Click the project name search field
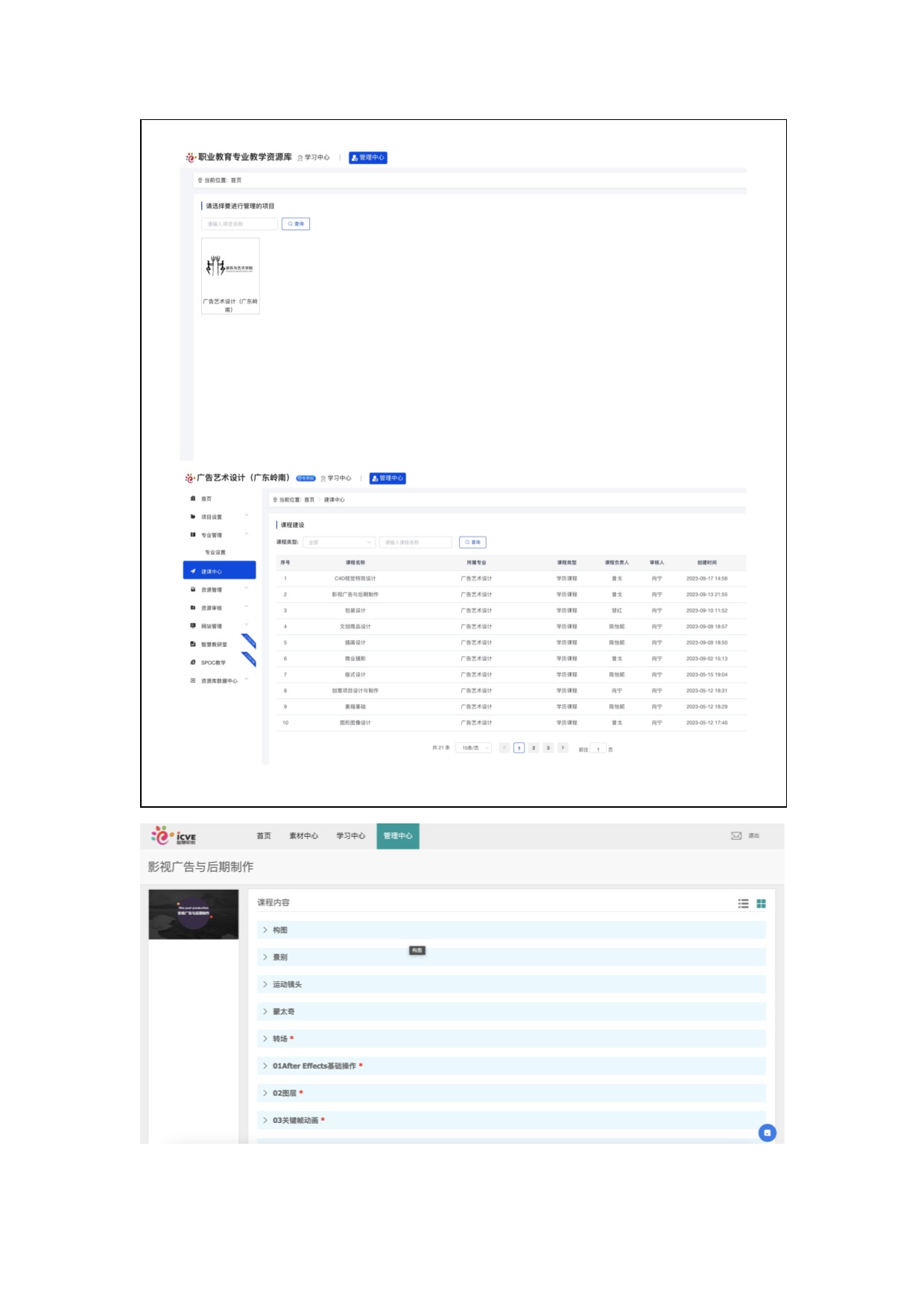 [239, 224]
